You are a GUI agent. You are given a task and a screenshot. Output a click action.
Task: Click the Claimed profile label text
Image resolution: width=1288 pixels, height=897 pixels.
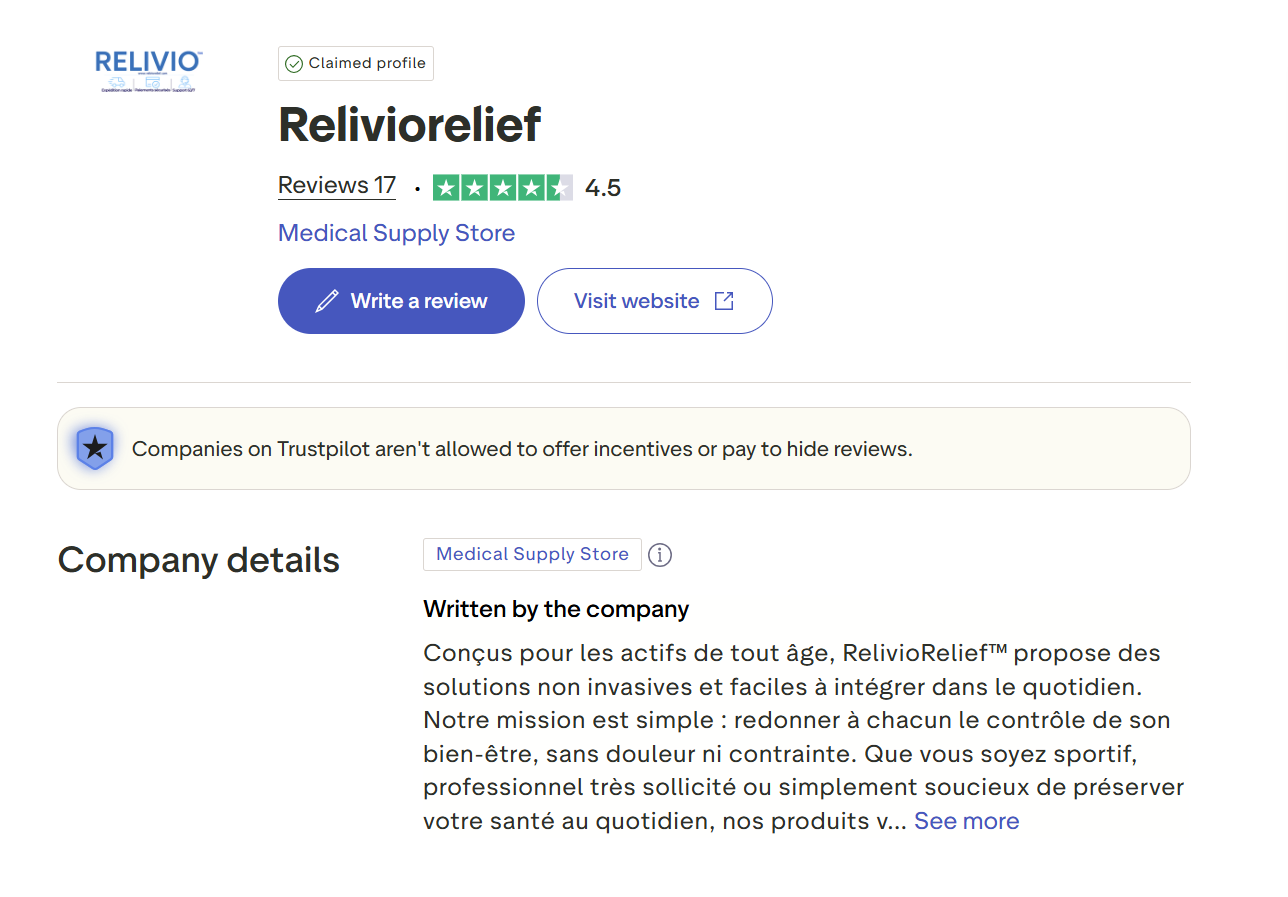(367, 63)
